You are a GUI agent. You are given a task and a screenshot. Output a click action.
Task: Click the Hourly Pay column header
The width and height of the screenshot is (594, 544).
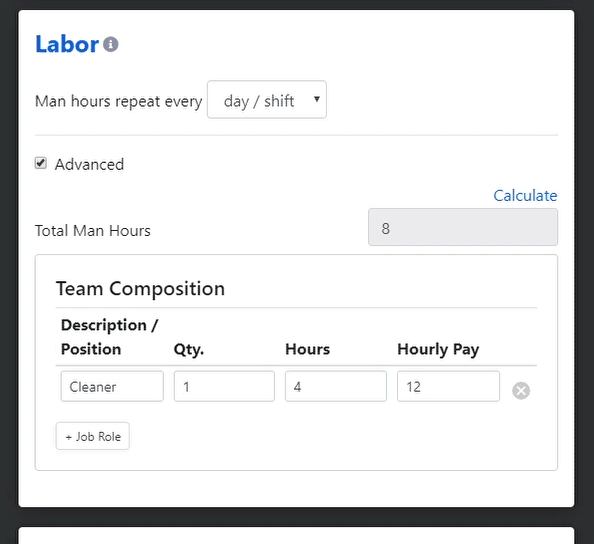point(438,349)
